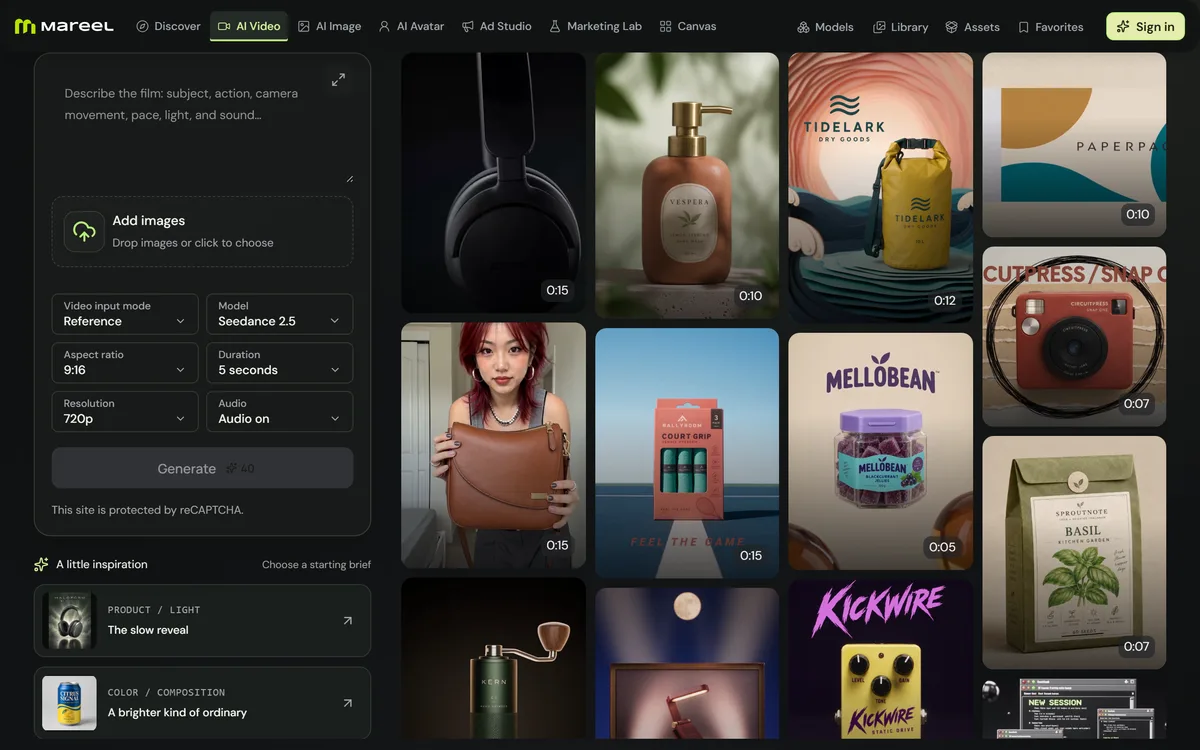This screenshot has width=1200, height=750.
Task: Open The slow reveal brief arrow
Action: (347, 621)
